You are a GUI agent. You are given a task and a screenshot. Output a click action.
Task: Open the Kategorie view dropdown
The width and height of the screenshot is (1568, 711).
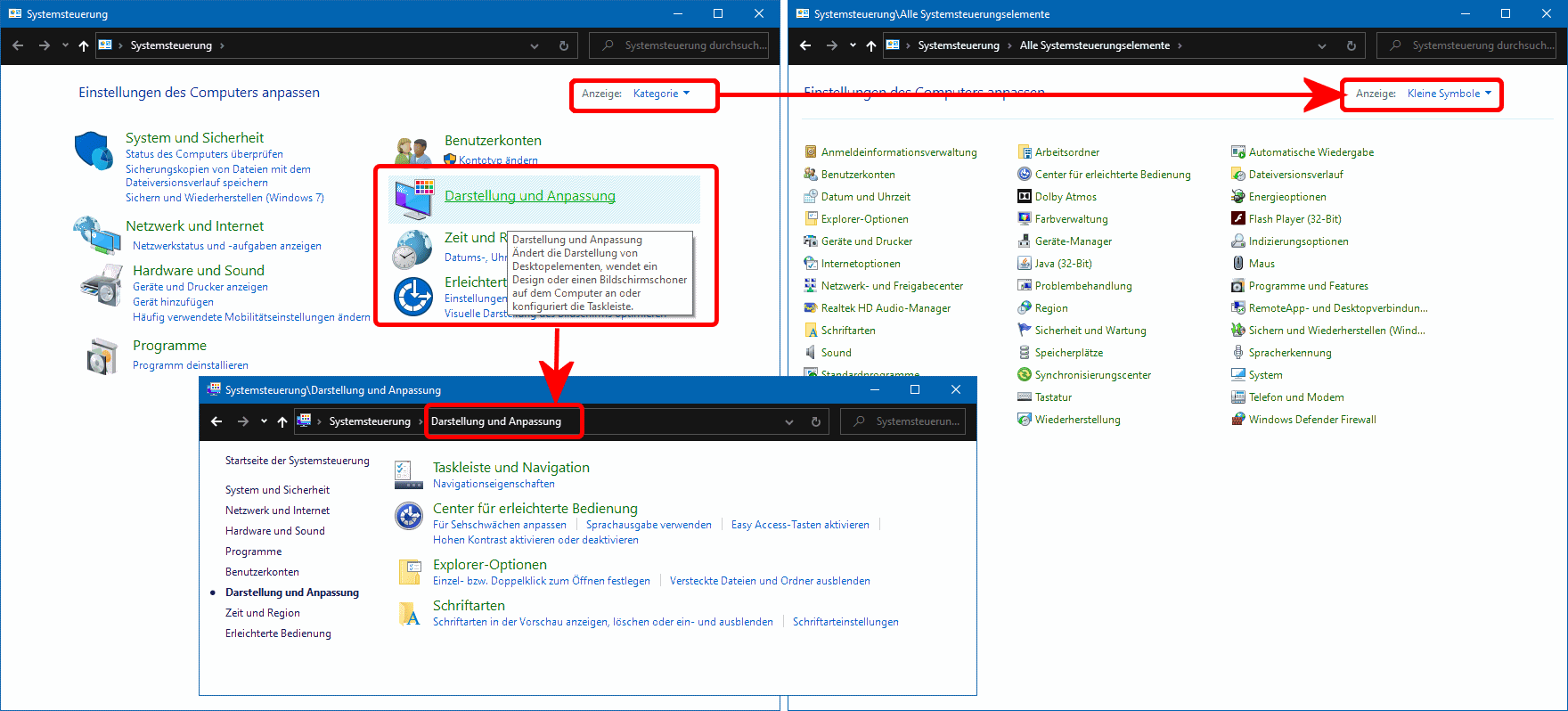click(x=661, y=94)
